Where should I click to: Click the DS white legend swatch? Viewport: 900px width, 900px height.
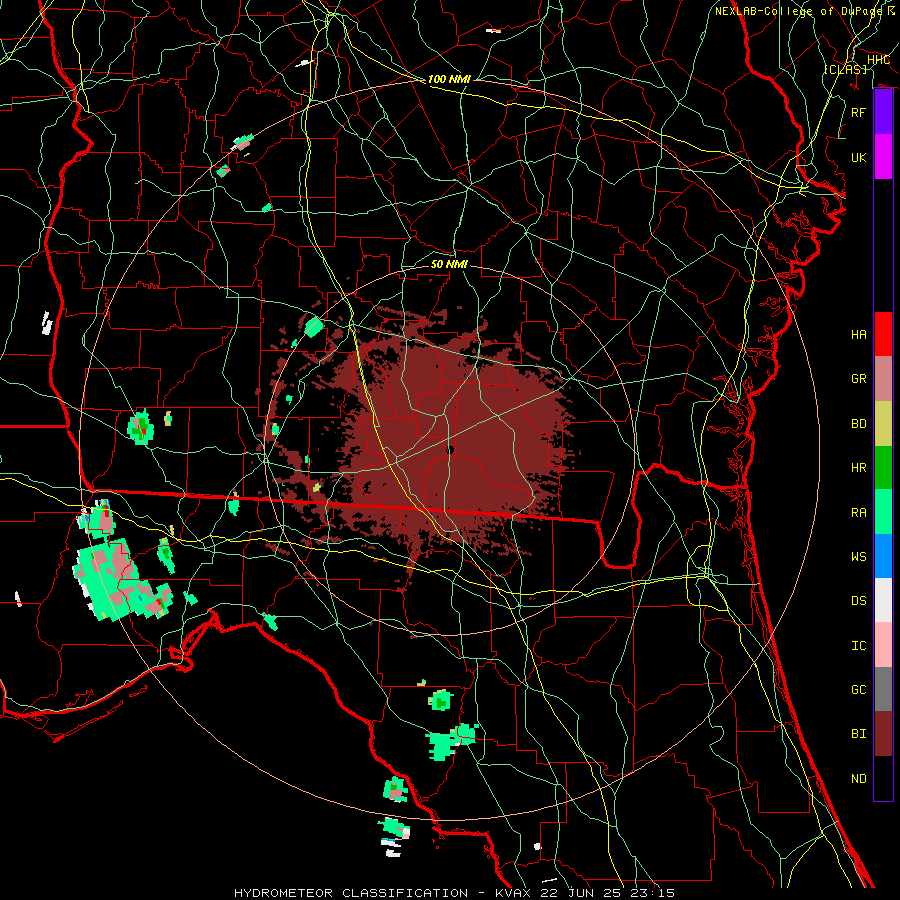tap(883, 600)
